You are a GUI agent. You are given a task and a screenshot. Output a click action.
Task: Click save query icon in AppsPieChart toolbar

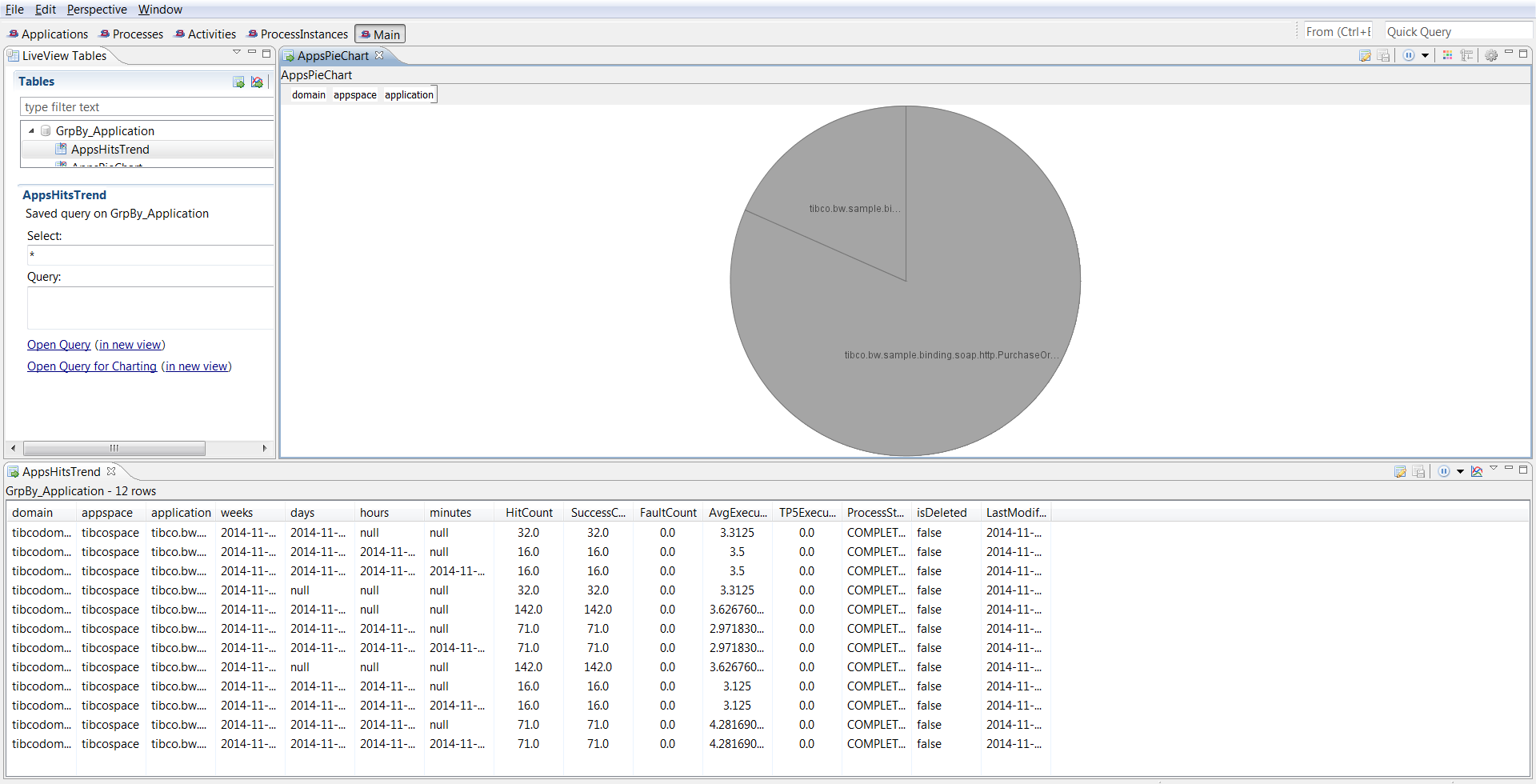click(x=1383, y=55)
